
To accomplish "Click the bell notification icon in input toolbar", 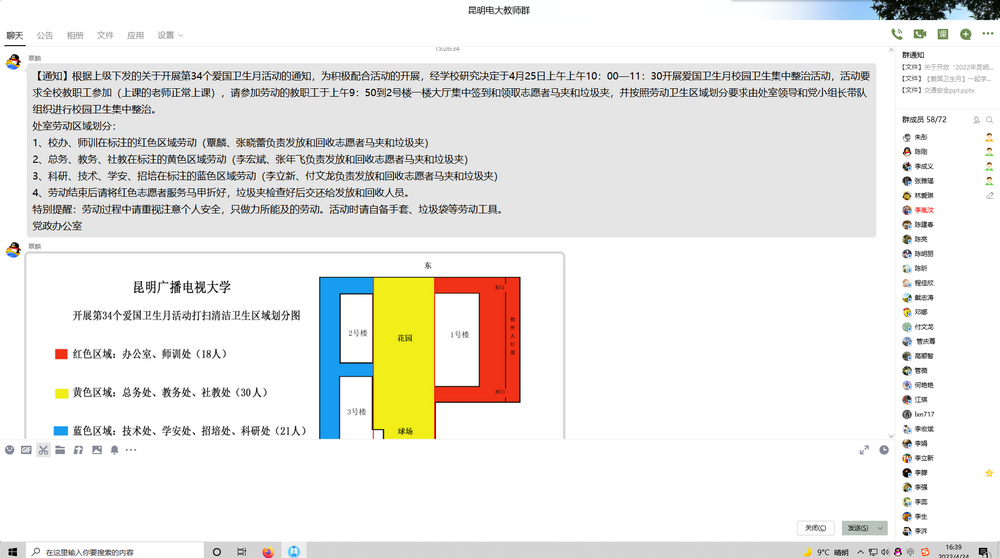I will (x=115, y=450).
